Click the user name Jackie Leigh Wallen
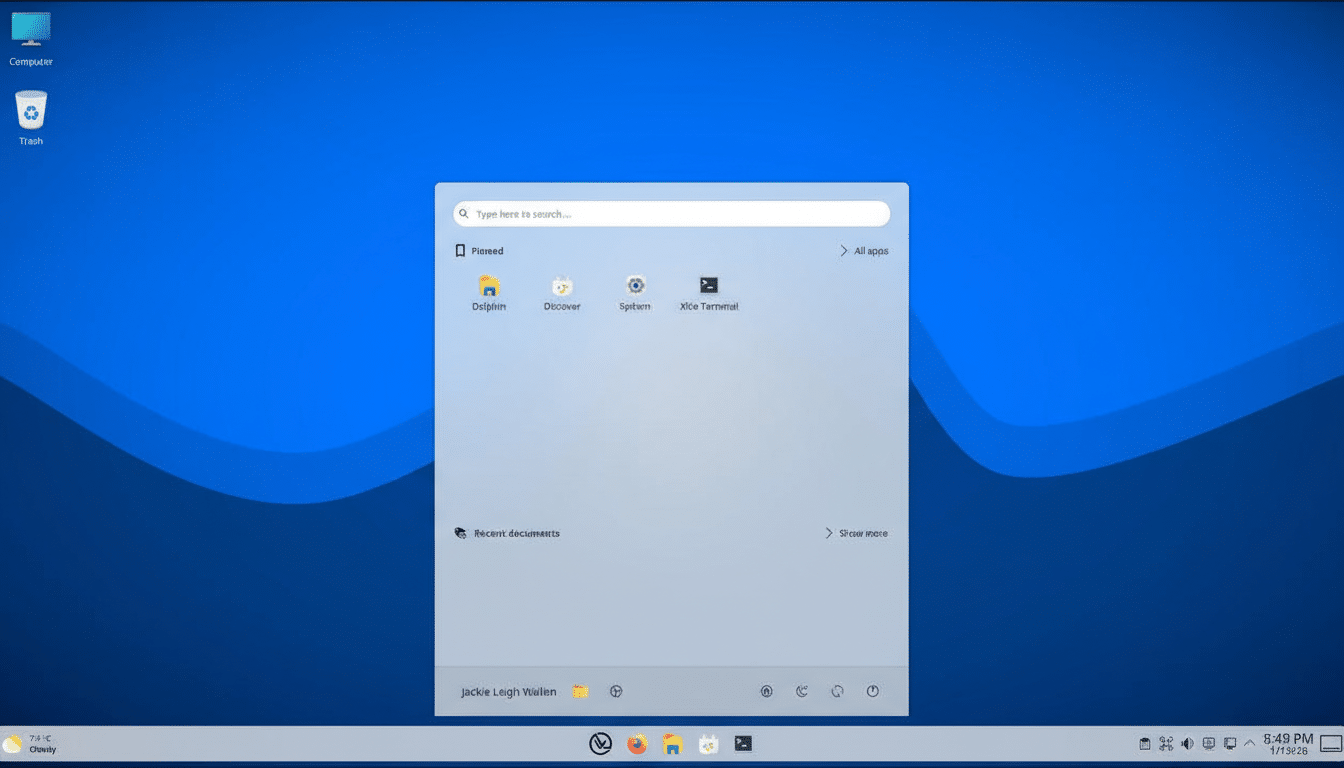 click(x=509, y=690)
